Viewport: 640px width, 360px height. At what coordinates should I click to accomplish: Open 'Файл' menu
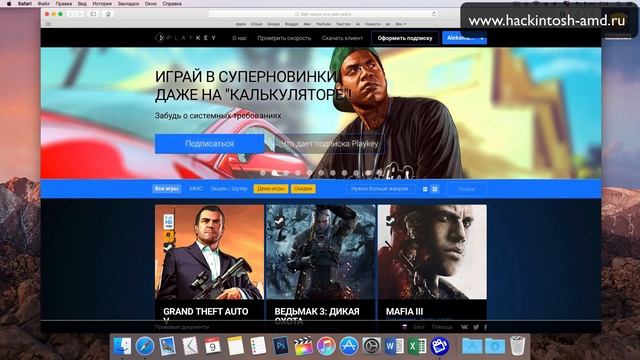tap(43, 4)
